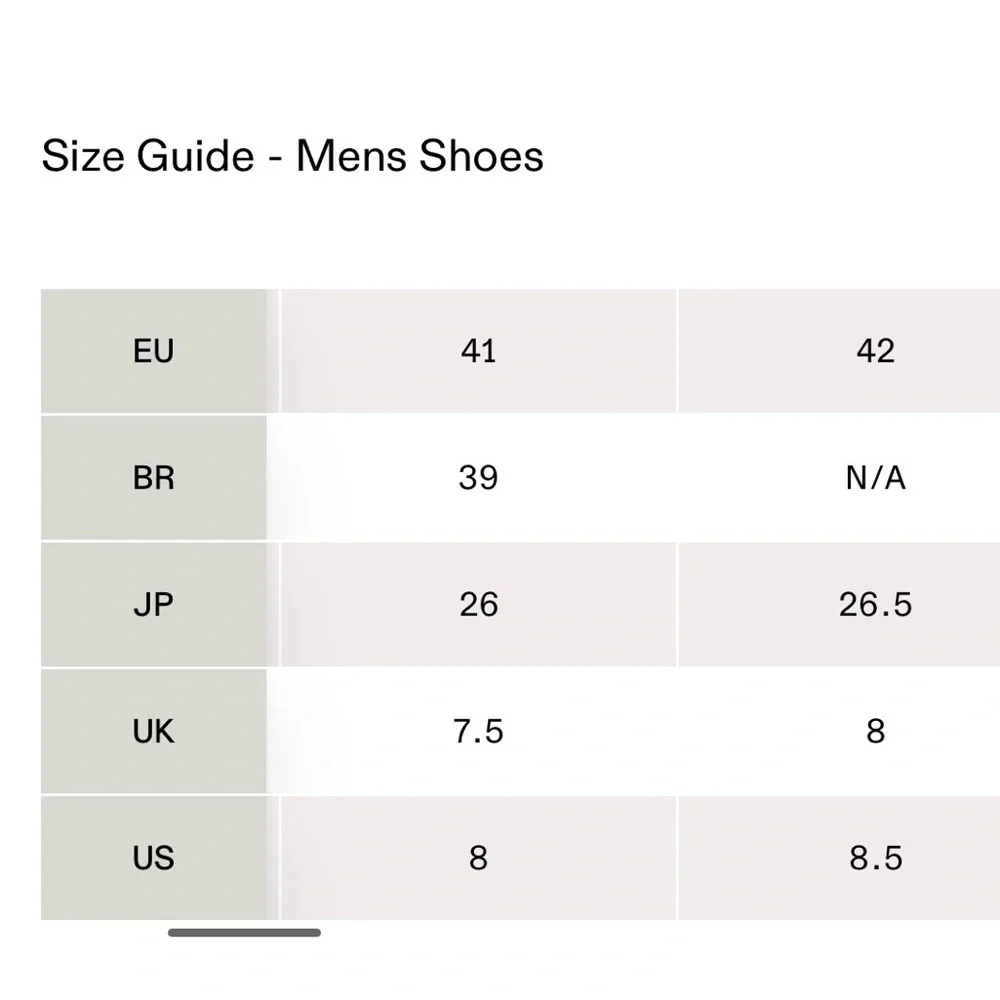Choose US size 8.5 cell
Screen dimensions: 1000x1000
coord(875,858)
